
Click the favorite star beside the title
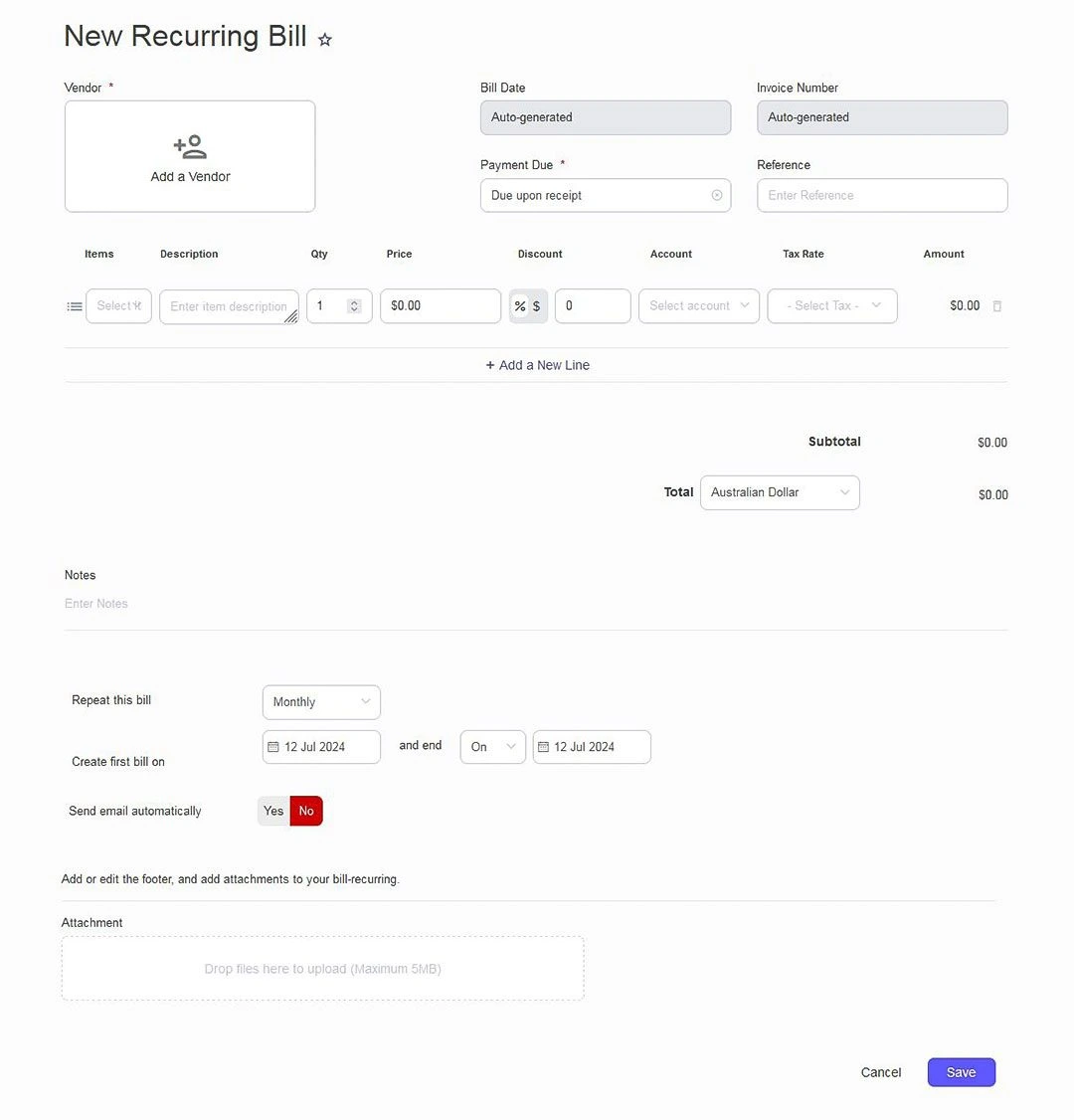click(x=325, y=40)
